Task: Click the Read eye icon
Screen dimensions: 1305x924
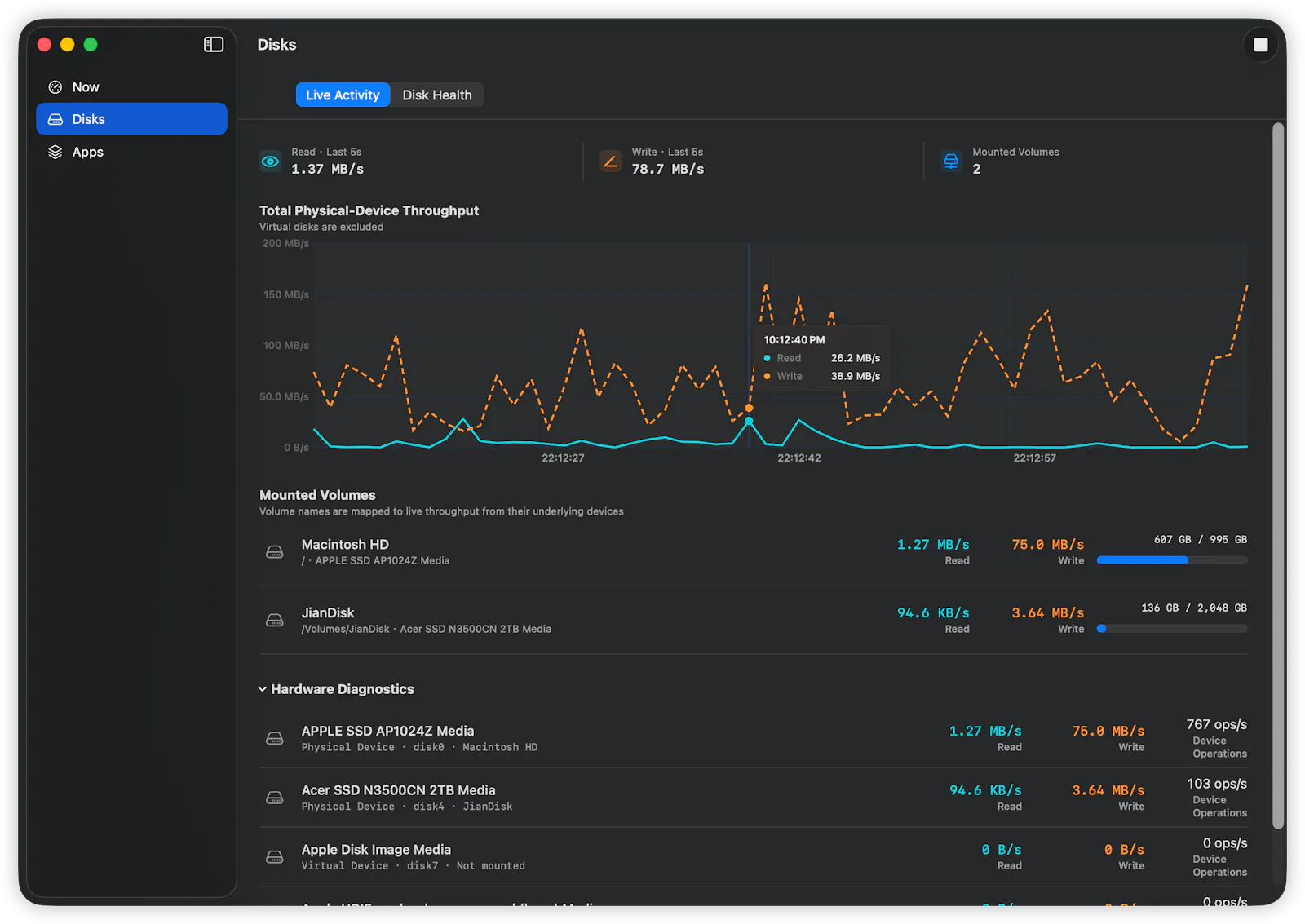Action: click(x=270, y=161)
